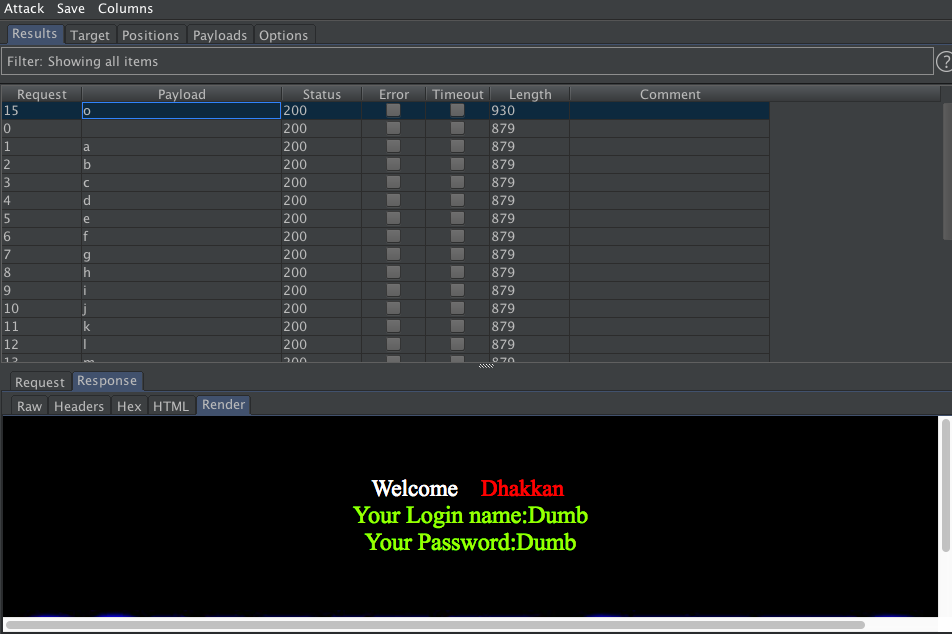The height and width of the screenshot is (634, 952).
Task: Select the row with payload a
Action: [x=386, y=146]
